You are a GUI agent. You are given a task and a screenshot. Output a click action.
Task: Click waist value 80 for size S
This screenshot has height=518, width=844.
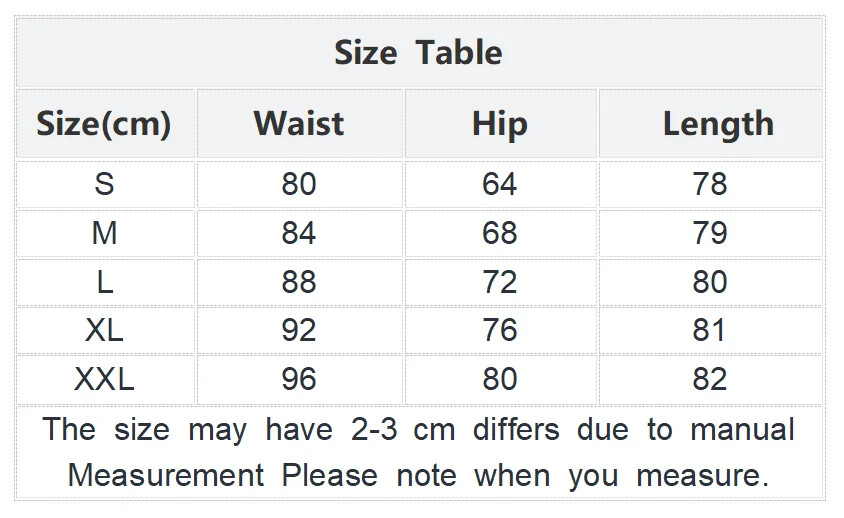(299, 184)
